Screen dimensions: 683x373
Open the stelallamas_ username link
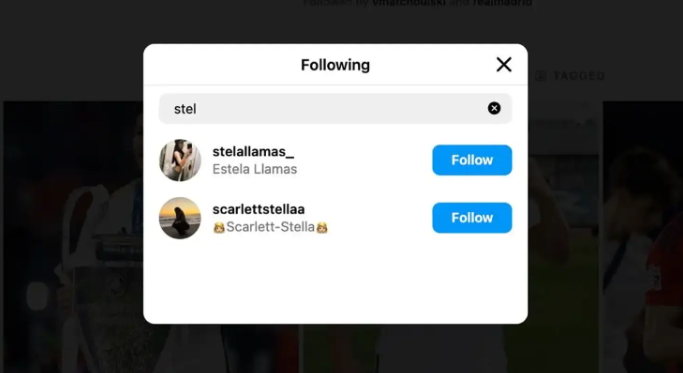click(x=253, y=152)
